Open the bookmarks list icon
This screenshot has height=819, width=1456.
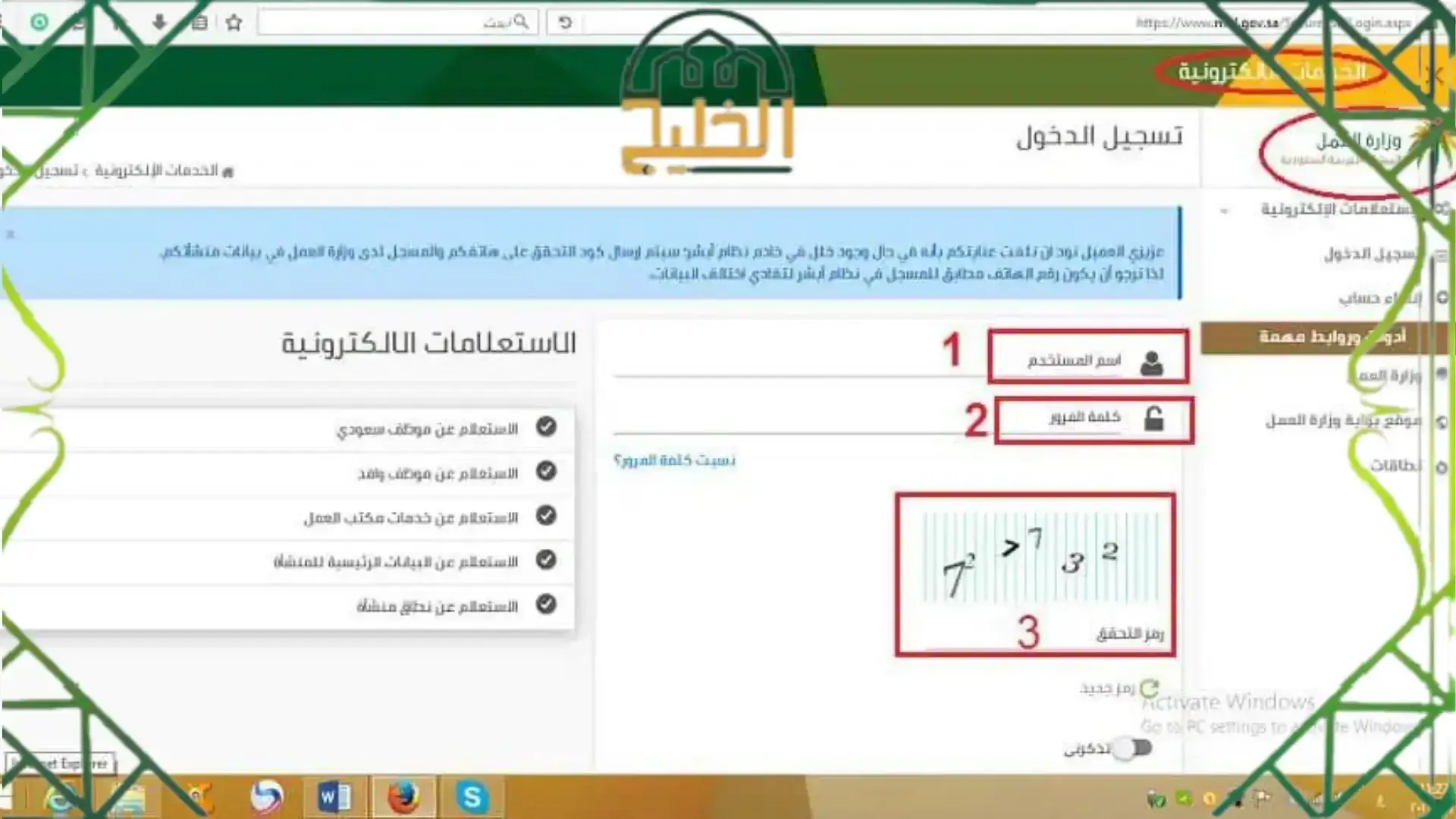pos(199,23)
